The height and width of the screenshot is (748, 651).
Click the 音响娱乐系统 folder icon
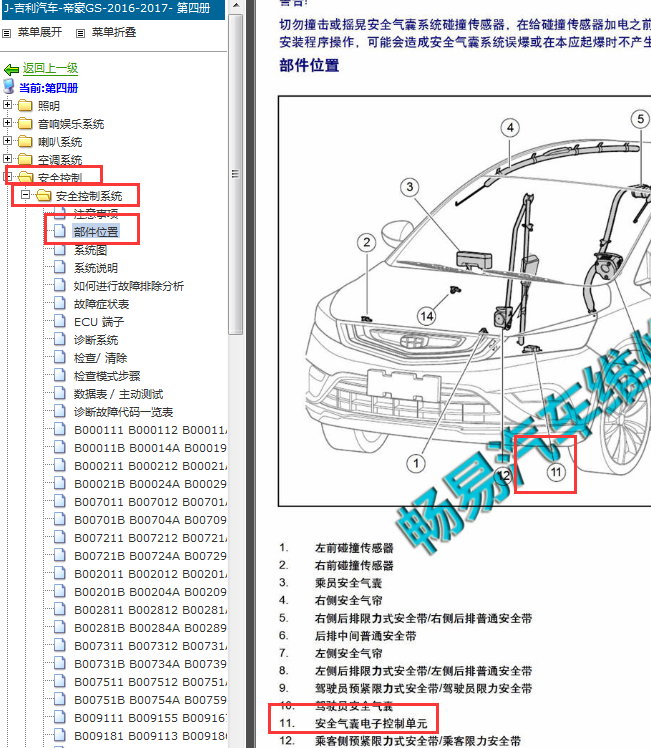tap(25, 124)
